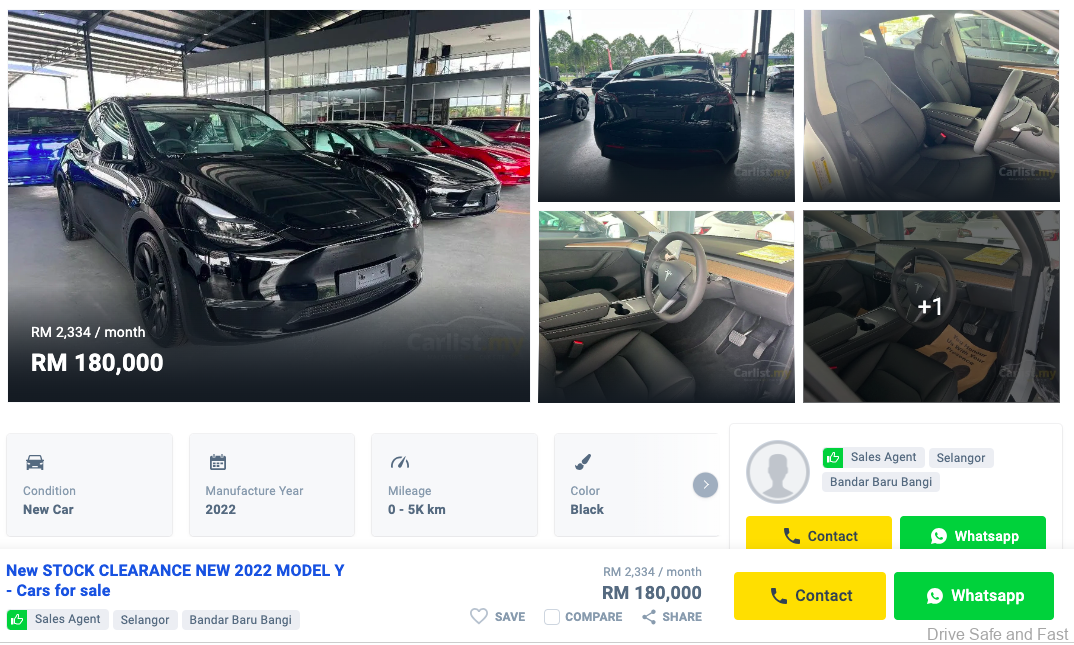Select the Selangor tag in the seller card

pos(961,458)
